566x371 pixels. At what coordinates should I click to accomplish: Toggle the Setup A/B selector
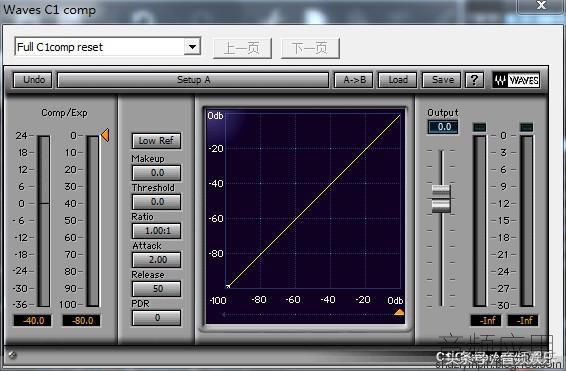pos(193,80)
